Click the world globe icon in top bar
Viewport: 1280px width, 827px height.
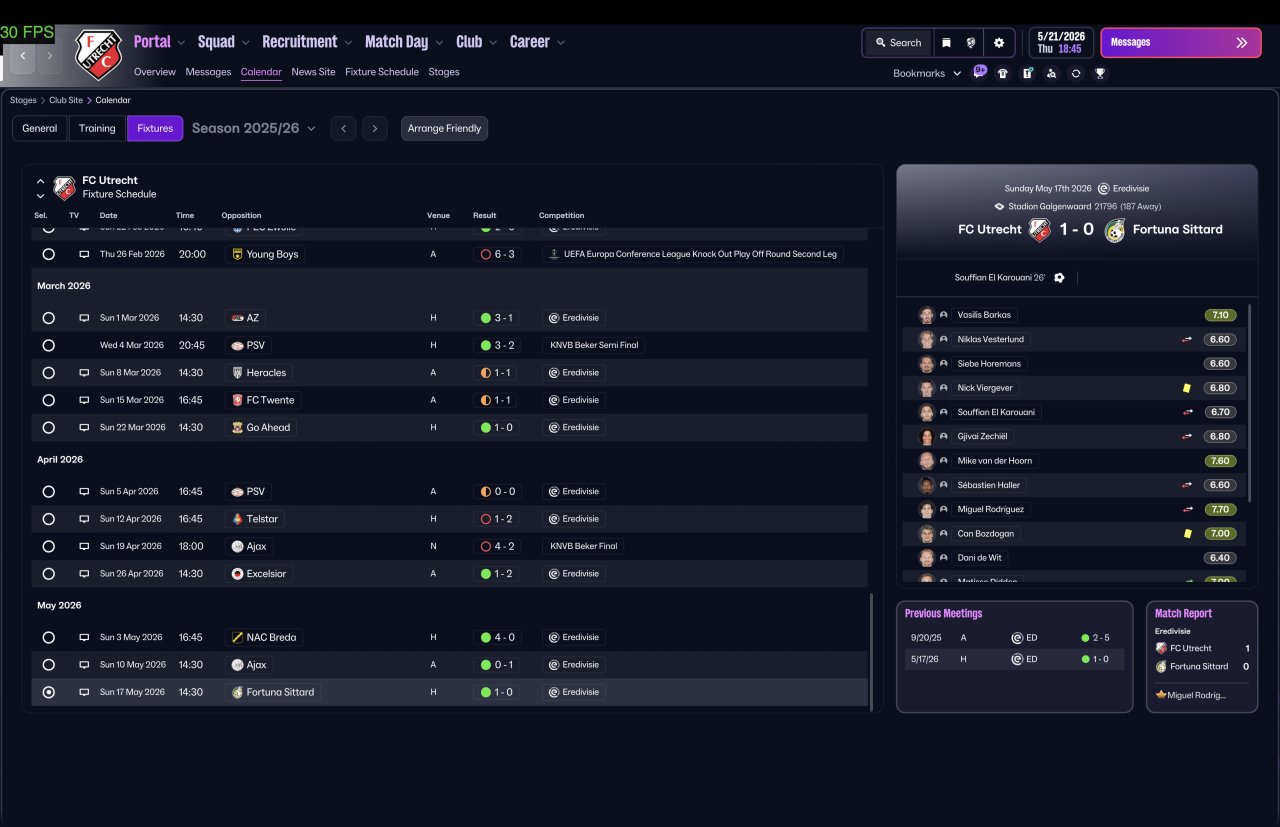coord(970,43)
